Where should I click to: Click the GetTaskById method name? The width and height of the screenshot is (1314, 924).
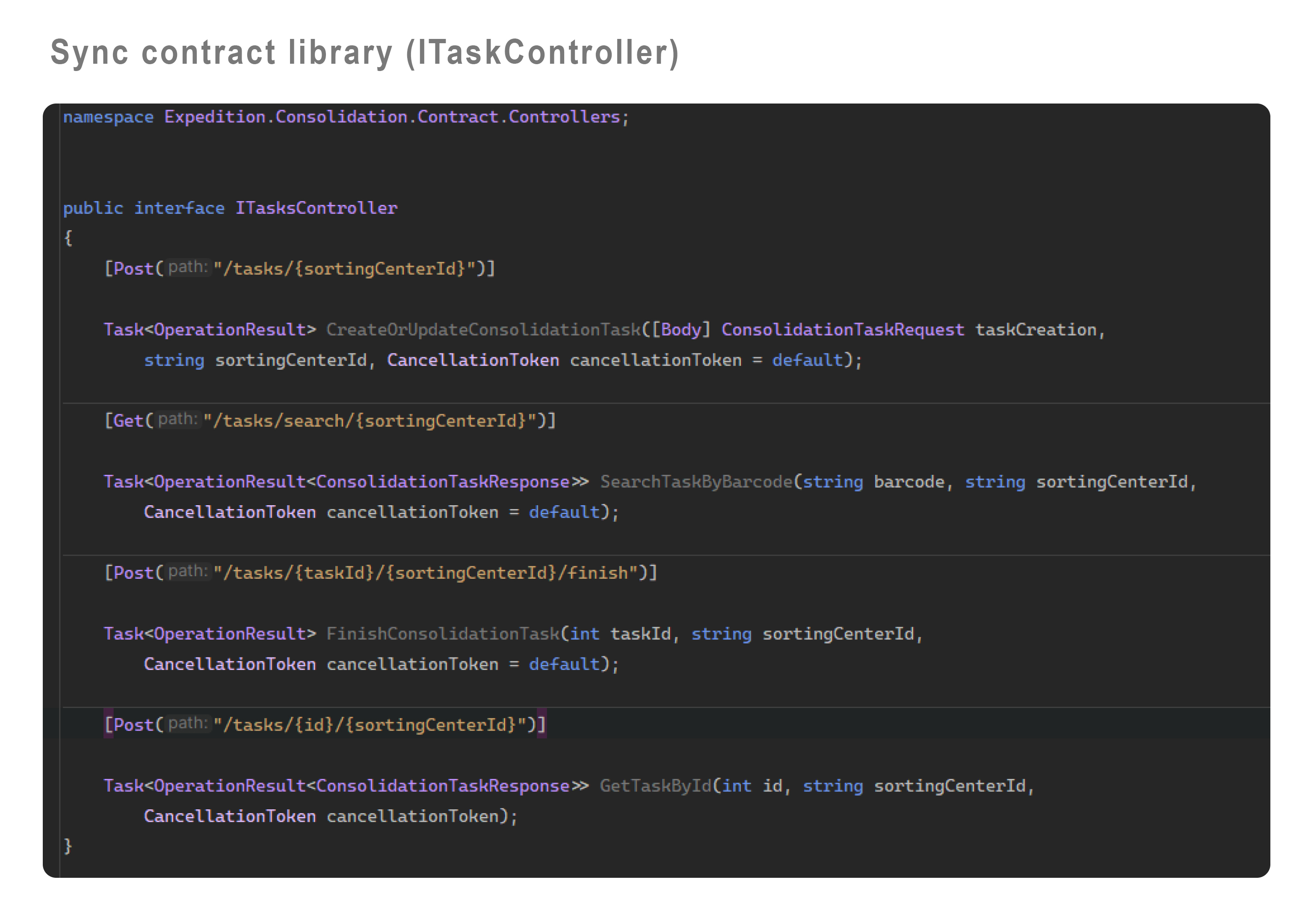[655, 785]
